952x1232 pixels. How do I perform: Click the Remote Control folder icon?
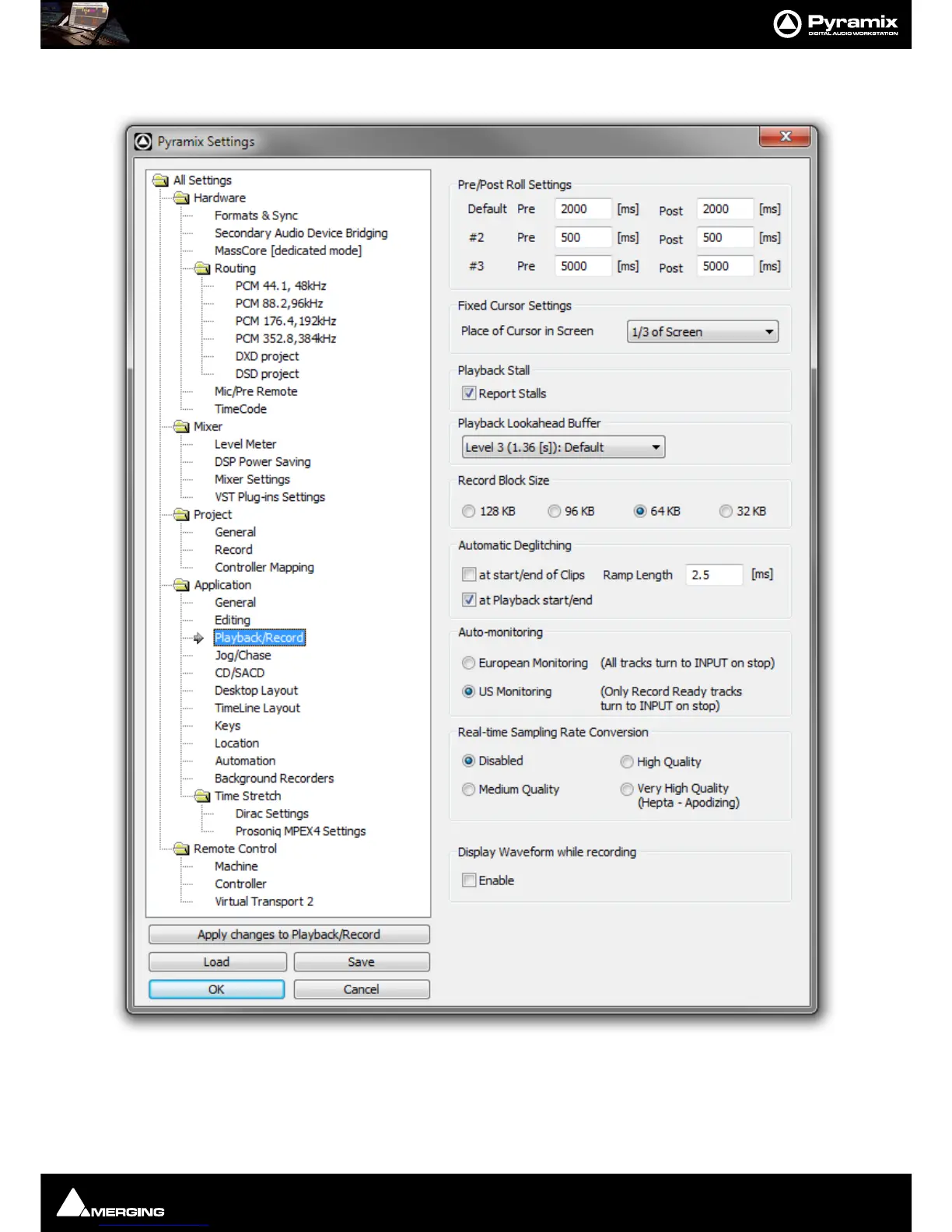[181, 849]
